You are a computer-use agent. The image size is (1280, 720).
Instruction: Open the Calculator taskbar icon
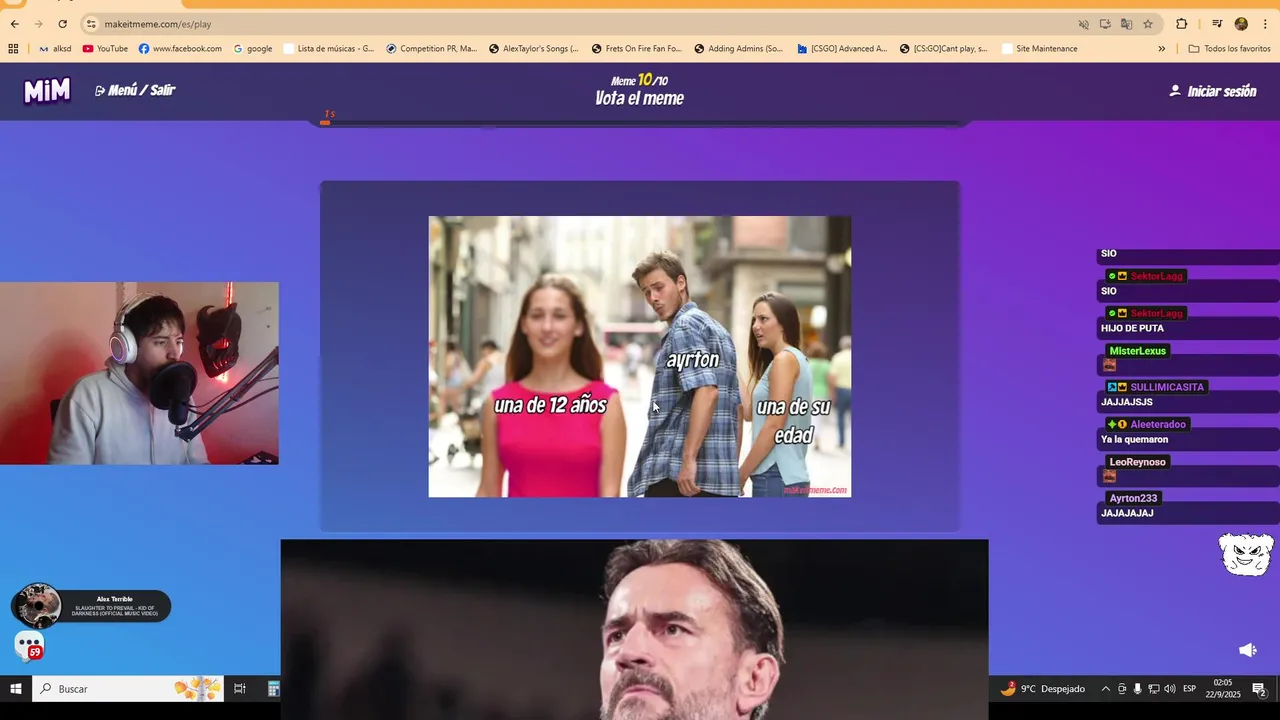click(273, 689)
